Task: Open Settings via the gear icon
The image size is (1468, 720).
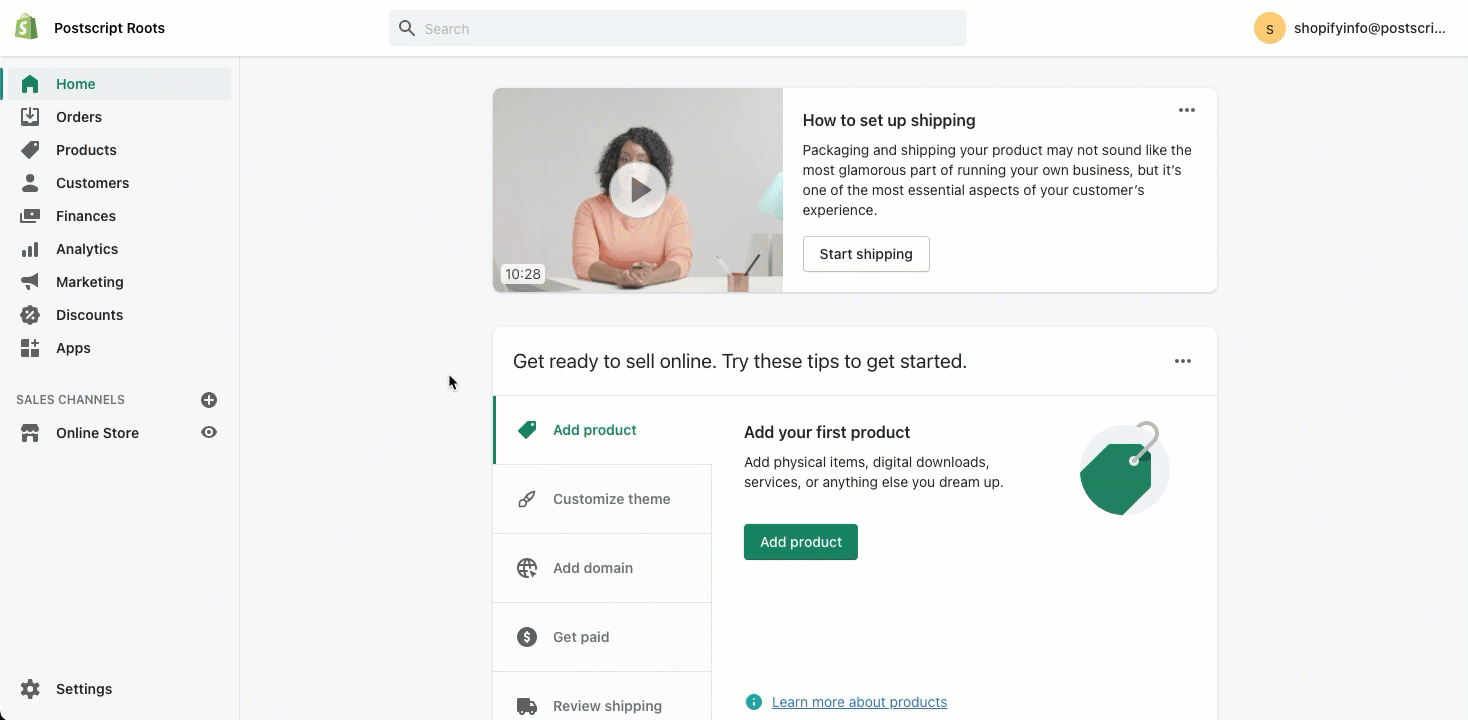Action: 30,689
